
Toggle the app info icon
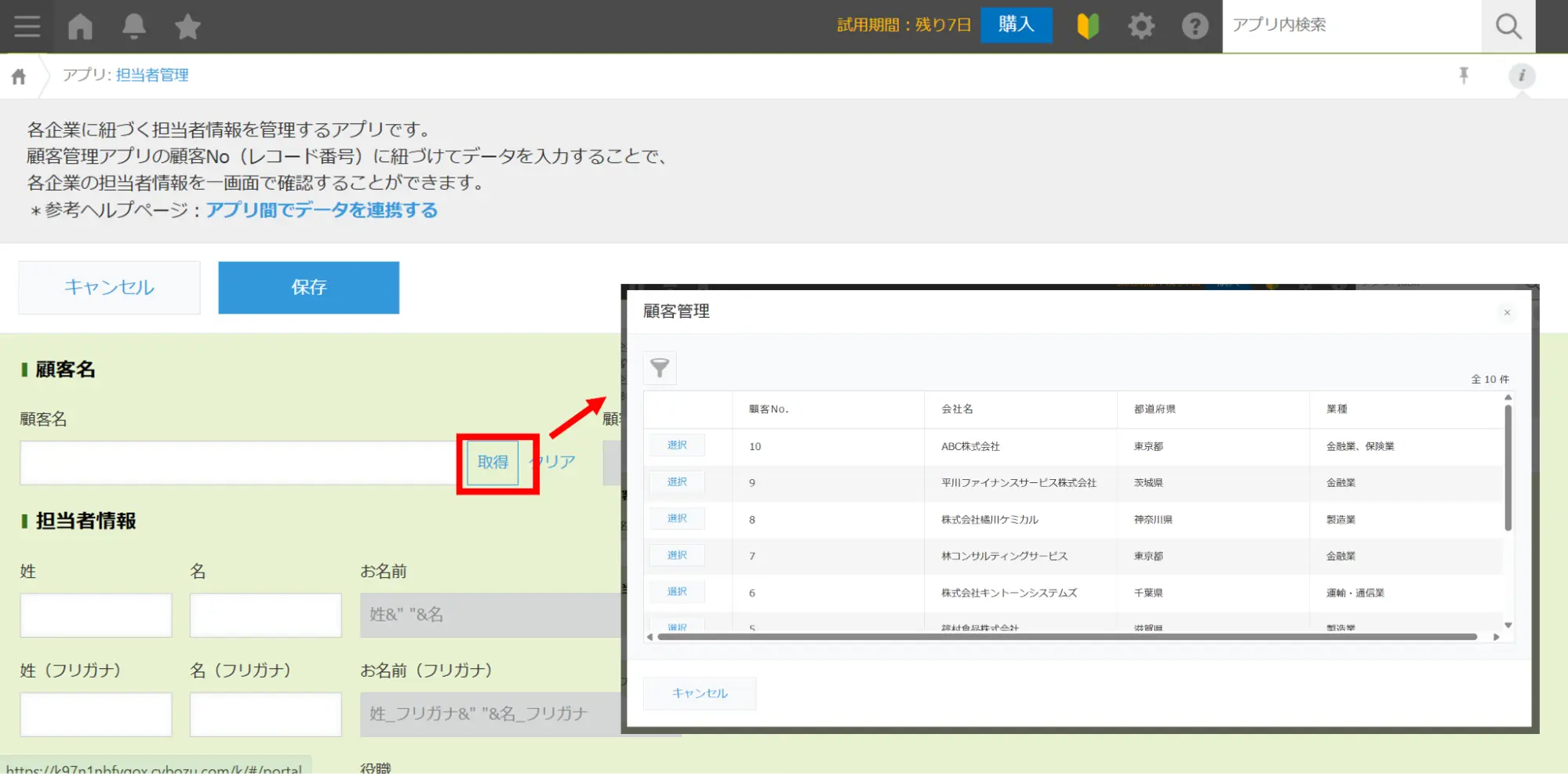[x=1522, y=75]
